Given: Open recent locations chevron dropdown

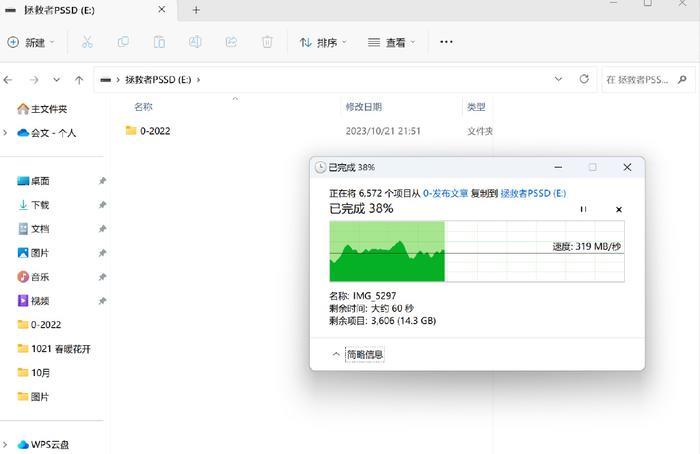Looking at the screenshot, I should click(57, 80).
